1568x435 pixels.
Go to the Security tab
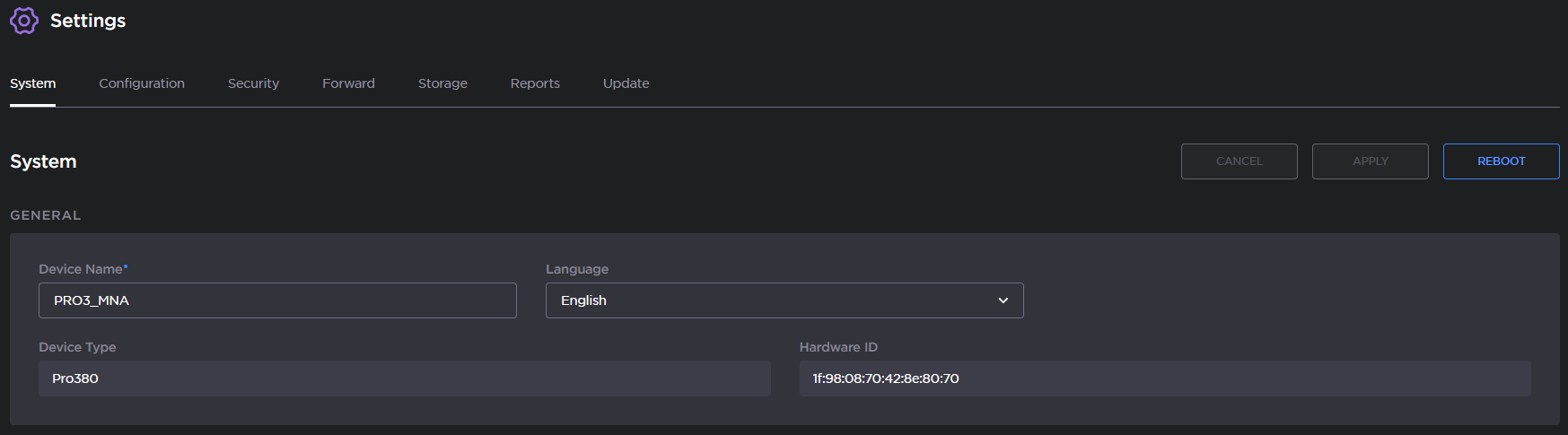253,83
